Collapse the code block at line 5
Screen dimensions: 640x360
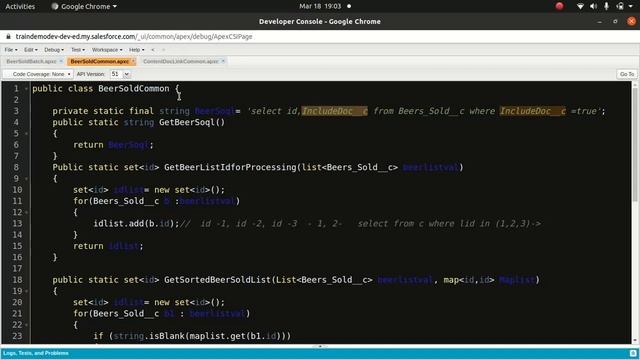pyautogui.click(x=27, y=133)
